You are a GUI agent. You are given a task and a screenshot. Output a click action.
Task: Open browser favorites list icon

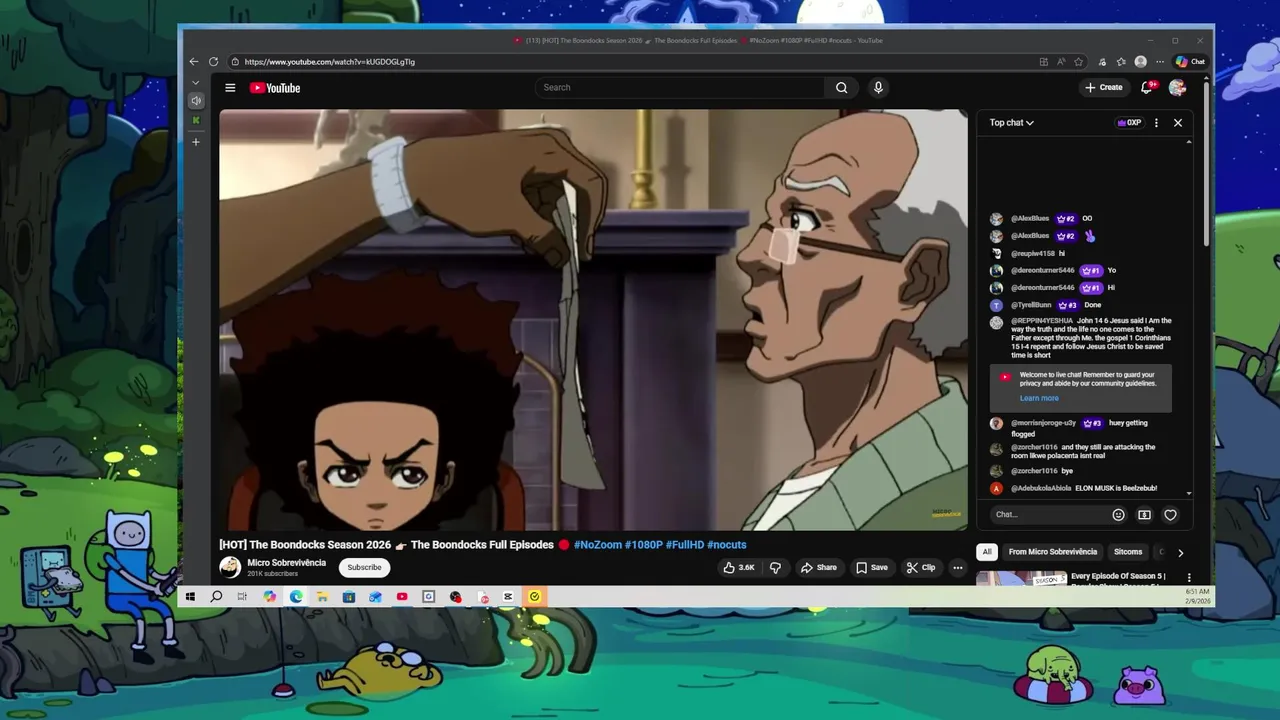(1121, 62)
